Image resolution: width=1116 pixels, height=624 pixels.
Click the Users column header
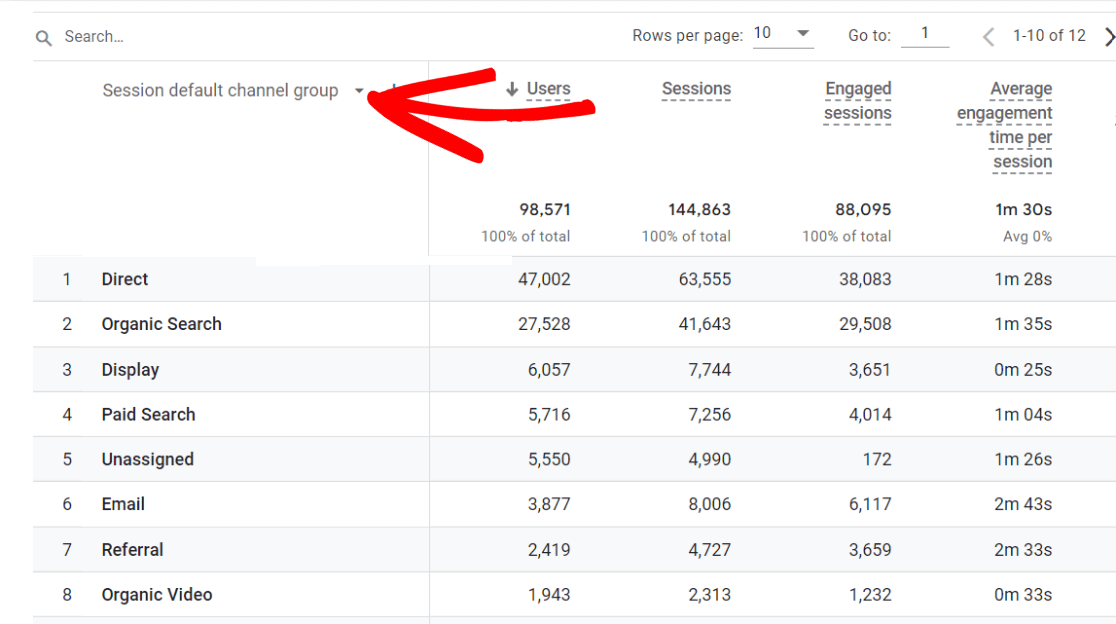click(548, 88)
